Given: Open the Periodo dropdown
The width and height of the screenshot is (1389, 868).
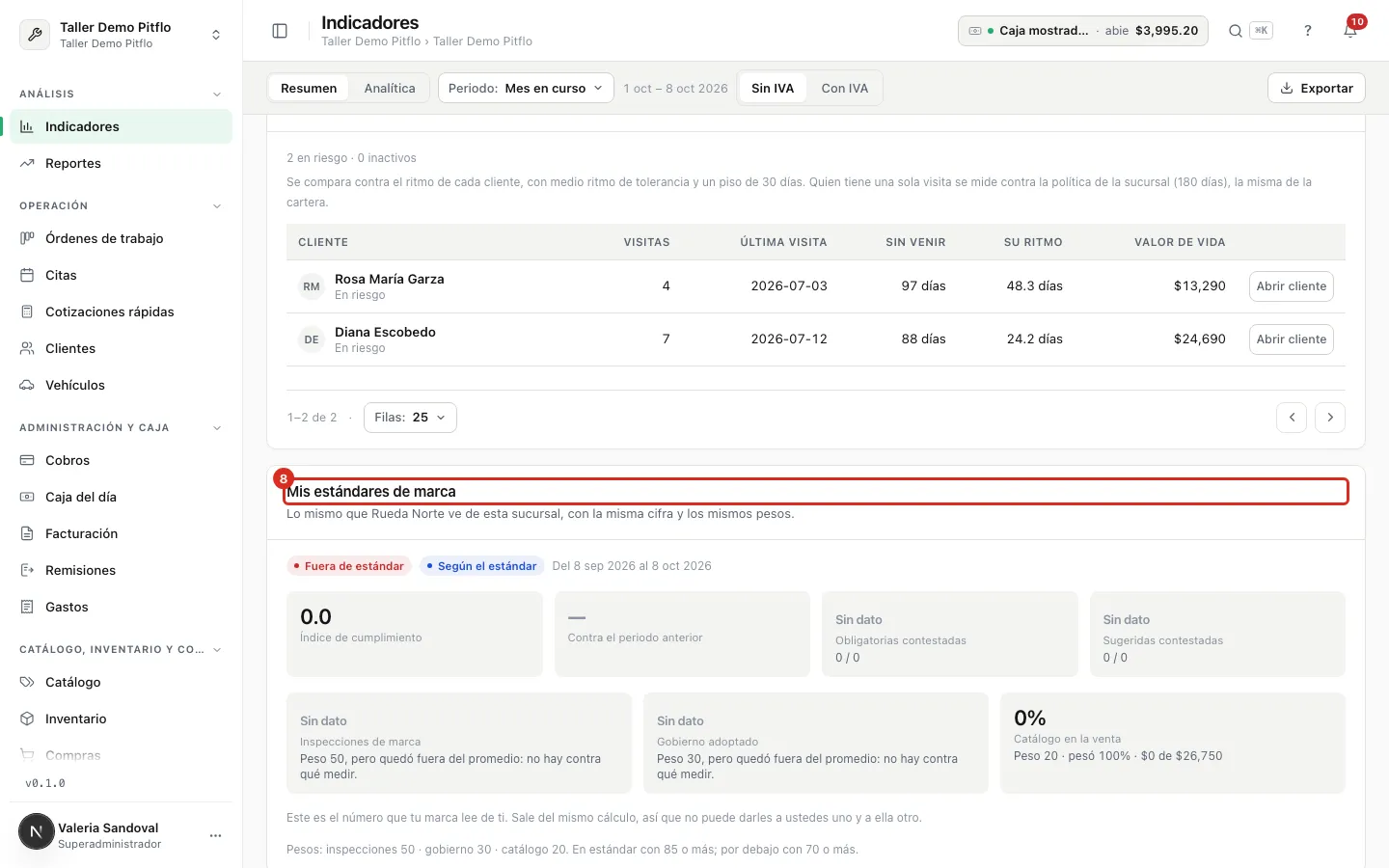Looking at the screenshot, I should point(526,88).
